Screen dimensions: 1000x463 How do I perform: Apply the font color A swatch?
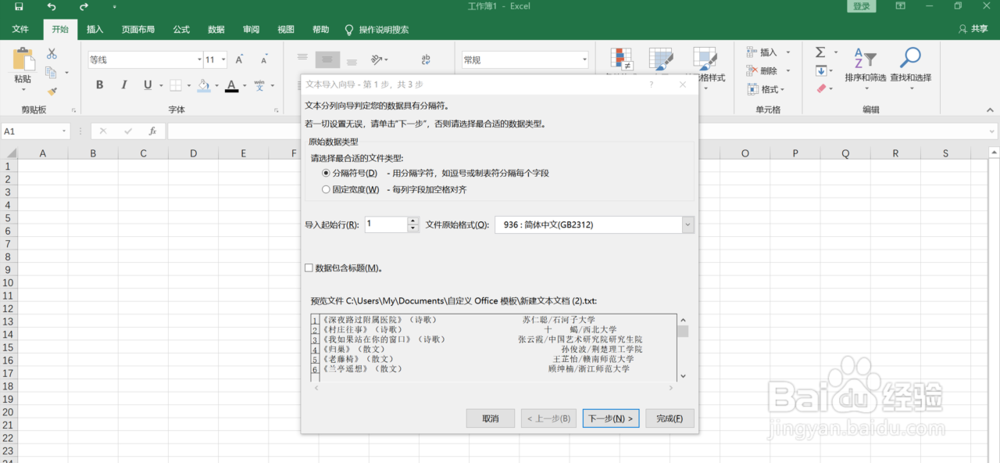tap(232, 85)
